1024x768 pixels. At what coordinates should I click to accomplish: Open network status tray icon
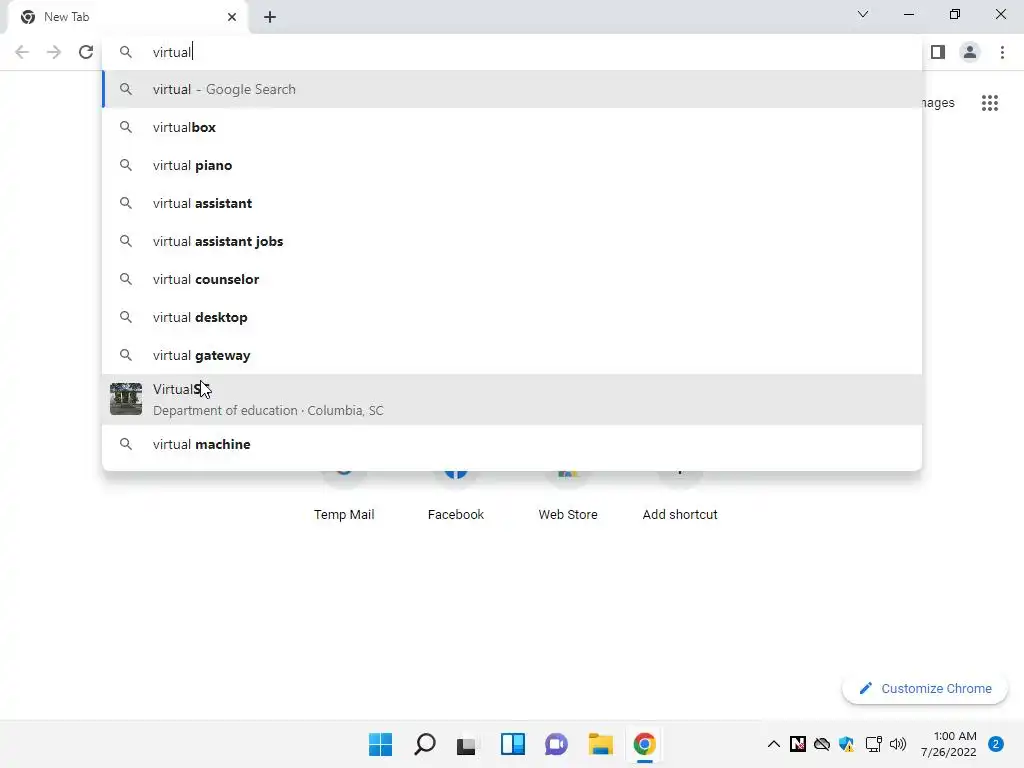click(873, 744)
